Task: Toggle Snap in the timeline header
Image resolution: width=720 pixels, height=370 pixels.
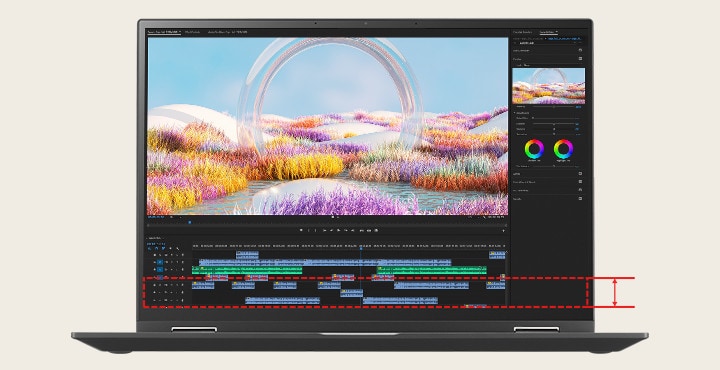Action: click(157, 248)
